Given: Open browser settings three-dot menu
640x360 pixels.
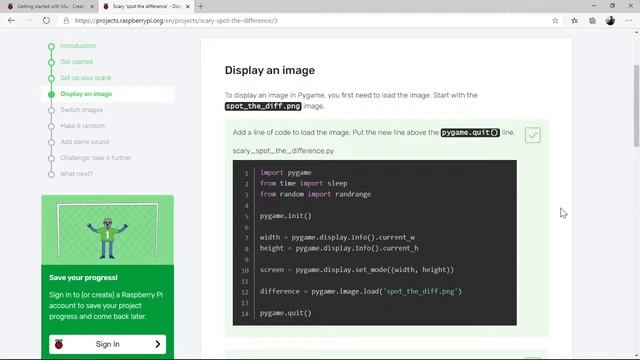Looking at the screenshot, I should pyautogui.click(x=629, y=20).
